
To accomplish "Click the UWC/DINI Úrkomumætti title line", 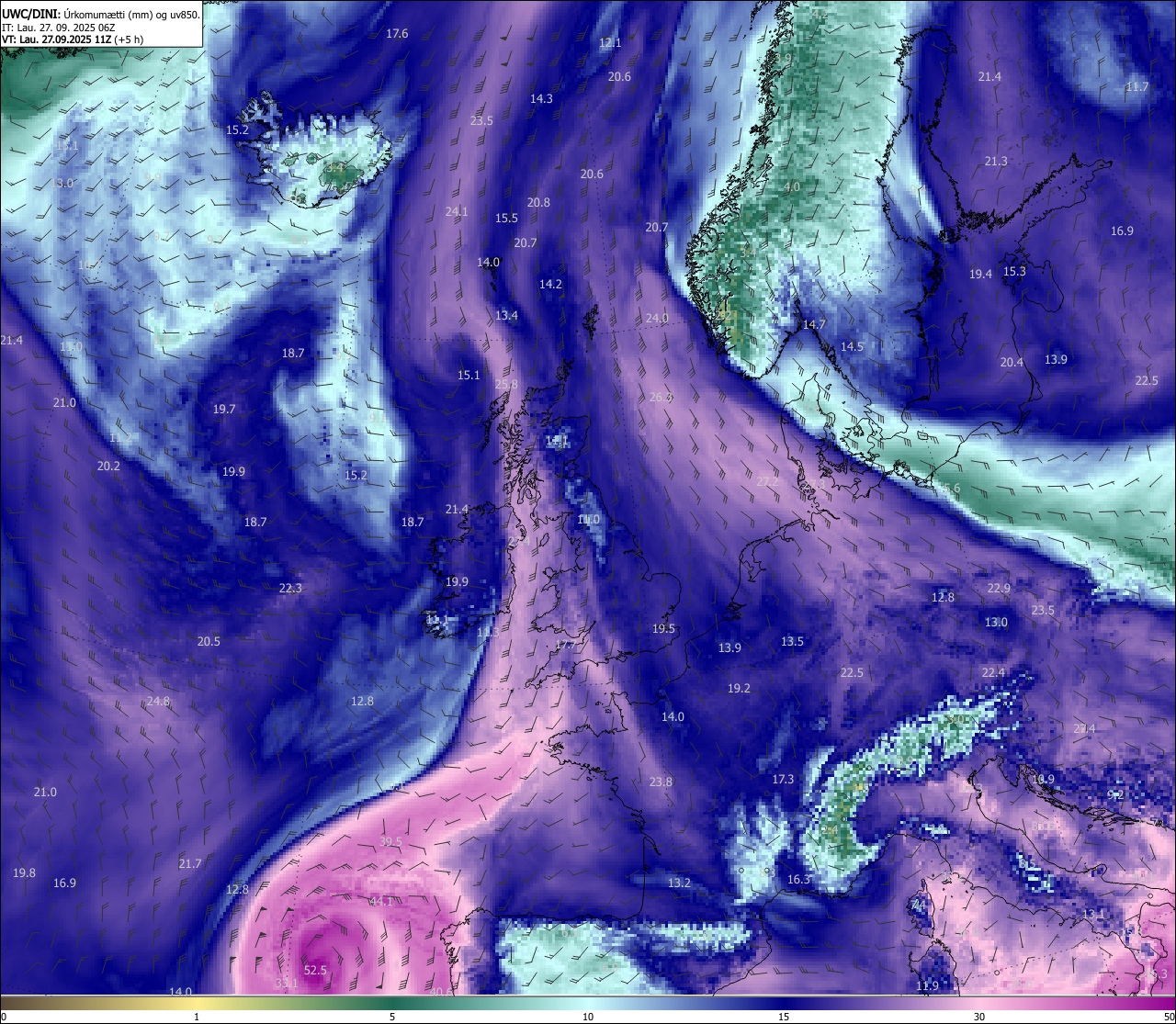I will (x=101, y=14).
